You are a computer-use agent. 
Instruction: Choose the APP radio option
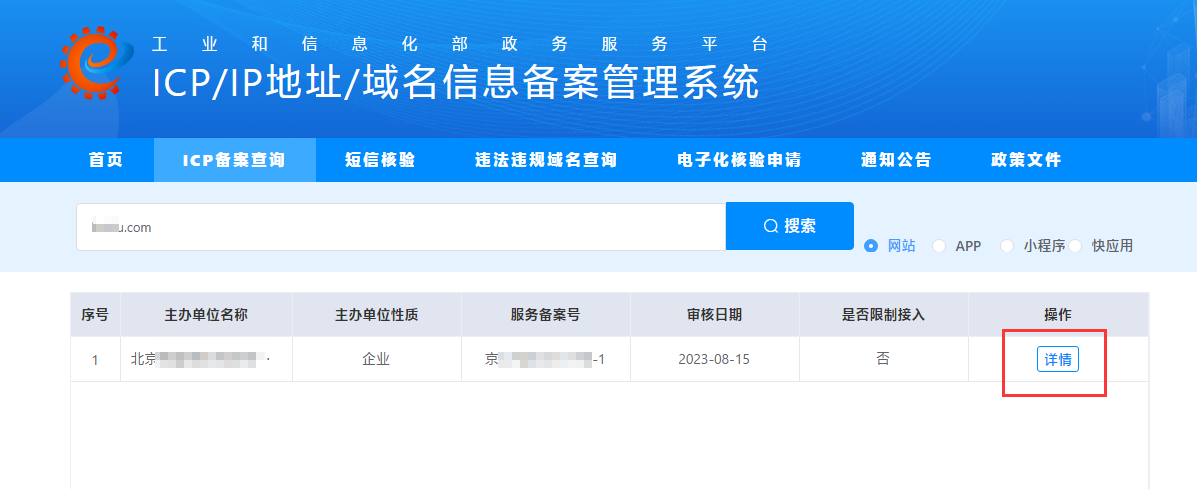pos(957,246)
